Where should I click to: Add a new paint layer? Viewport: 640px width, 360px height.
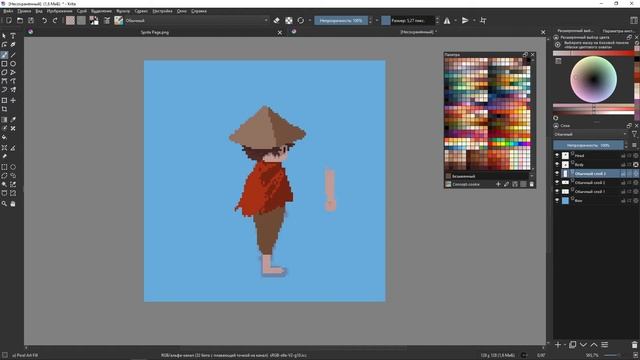pyautogui.click(x=558, y=345)
